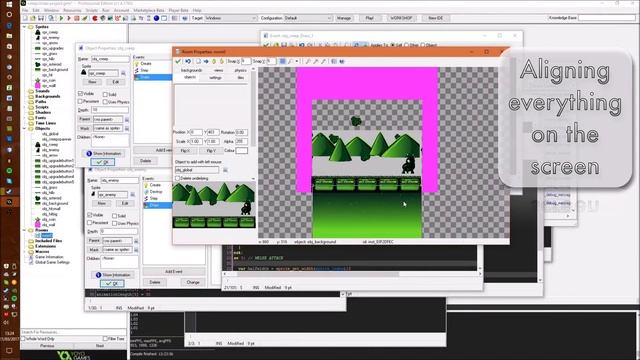The height and width of the screenshot is (360, 640).
Task: Click the green checkmark in Room Properties toolbar
Action: tap(178, 61)
